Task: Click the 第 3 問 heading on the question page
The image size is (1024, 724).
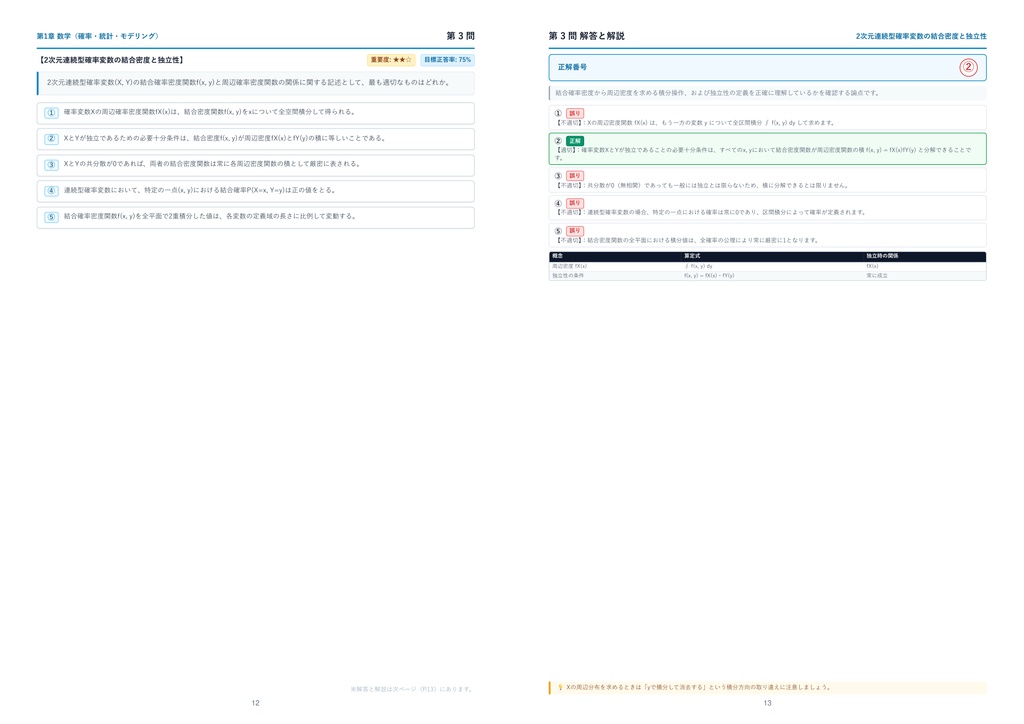Action: point(460,36)
